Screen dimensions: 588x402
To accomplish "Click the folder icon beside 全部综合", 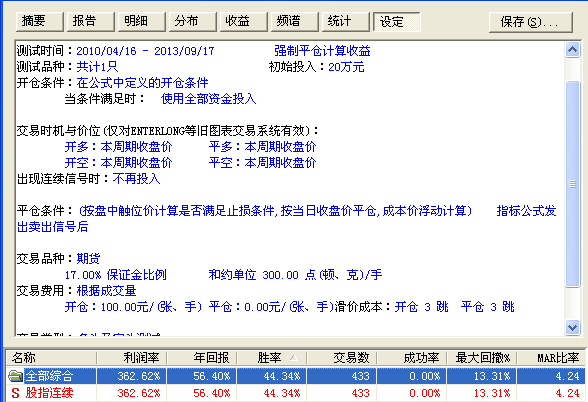I will pyautogui.click(x=15, y=376).
